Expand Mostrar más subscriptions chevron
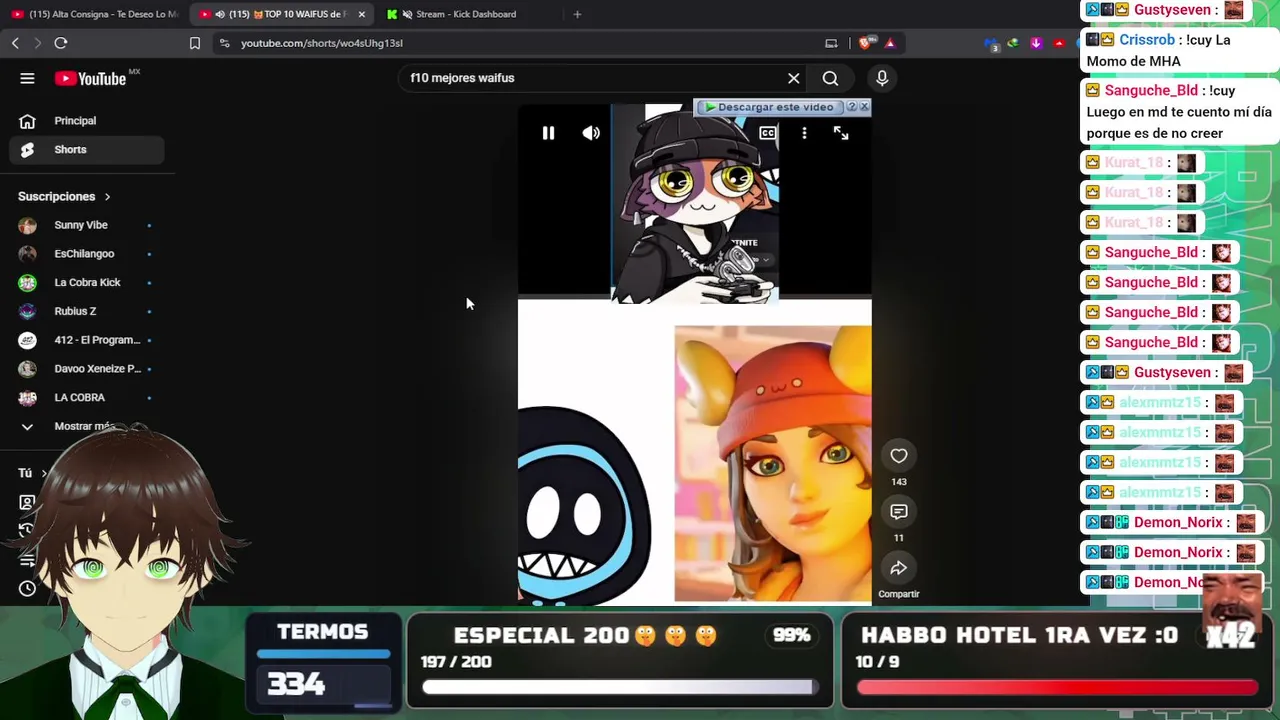 tap(27, 427)
